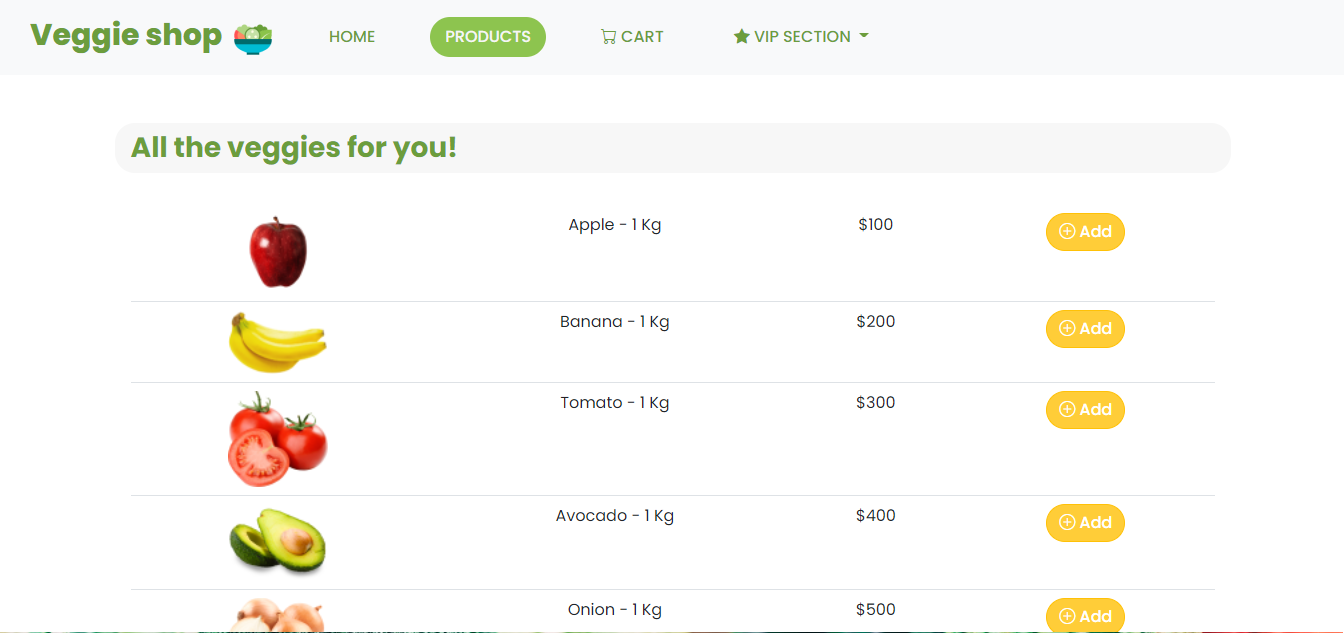Click the "All the veggies for you!" heading

(294, 148)
